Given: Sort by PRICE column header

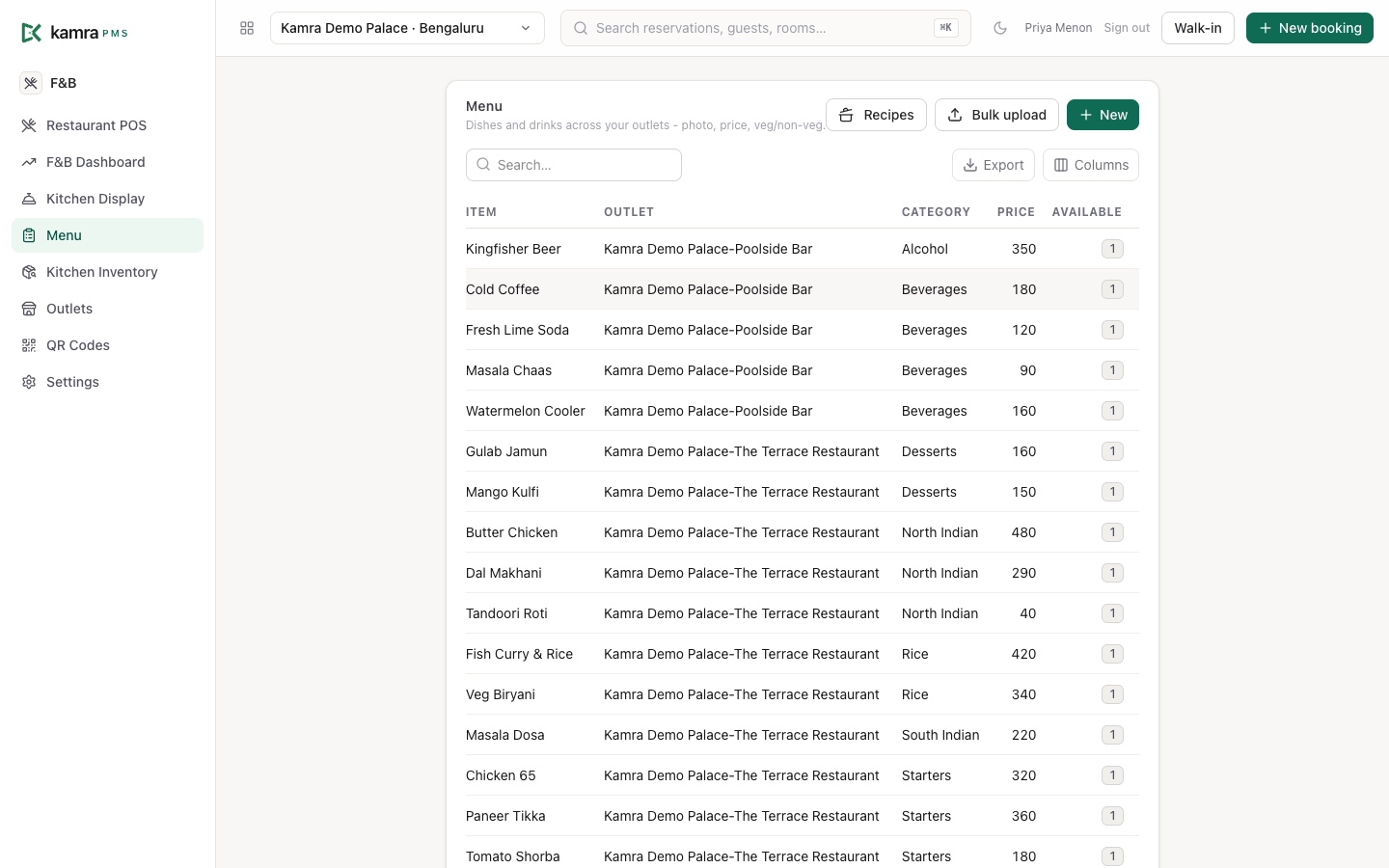Looking at the screenshot, I should point(1016,212).
